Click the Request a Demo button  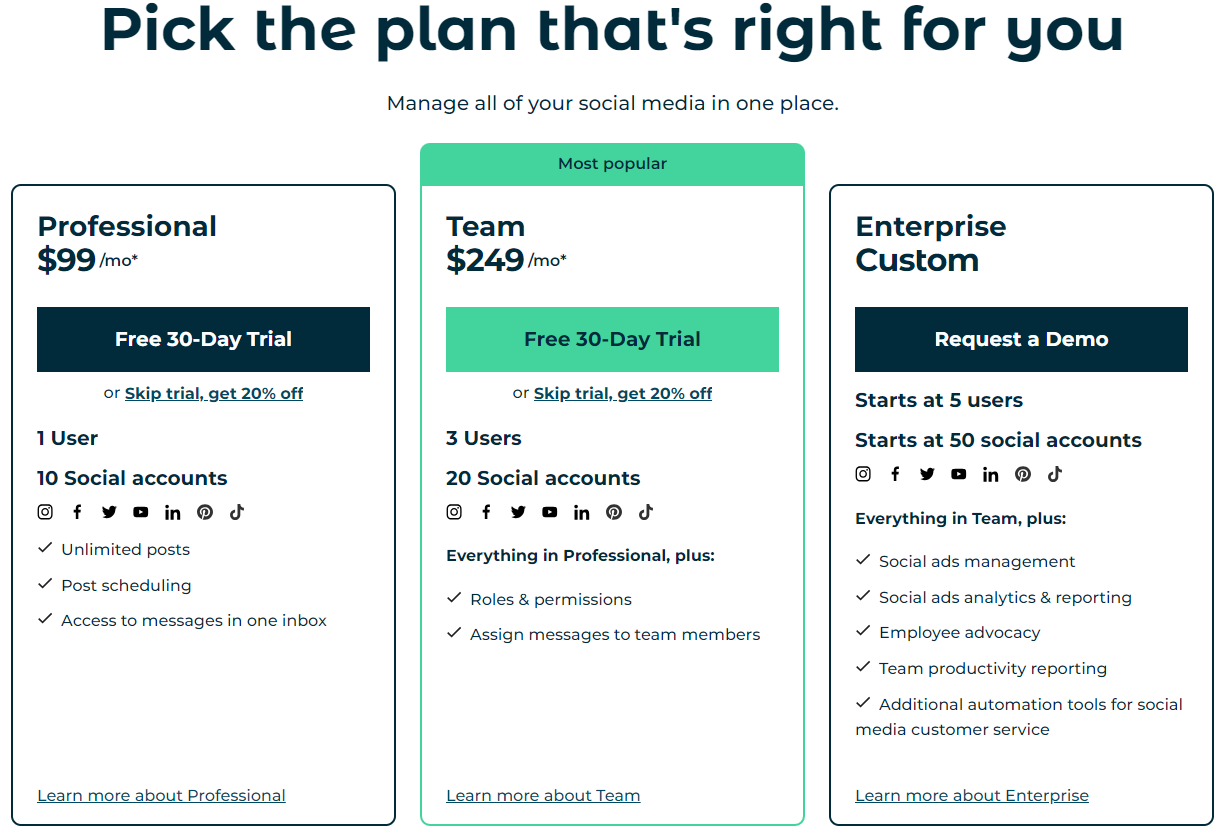(1021, 339)
